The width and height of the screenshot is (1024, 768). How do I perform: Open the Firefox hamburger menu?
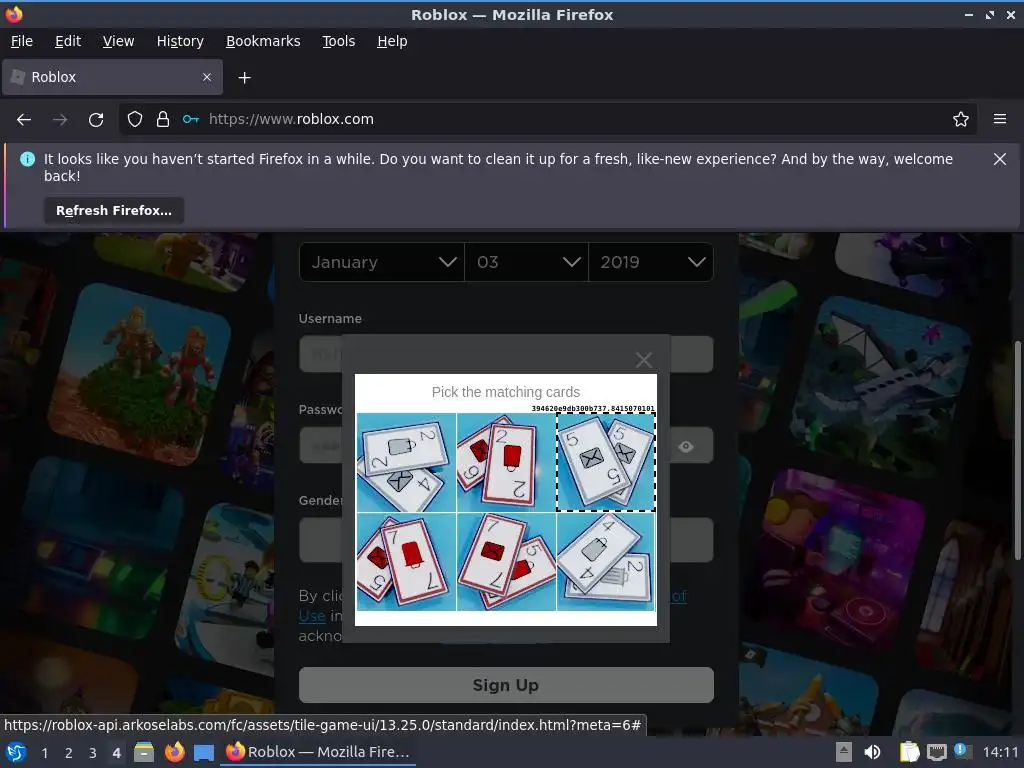tap(1000, 120)
